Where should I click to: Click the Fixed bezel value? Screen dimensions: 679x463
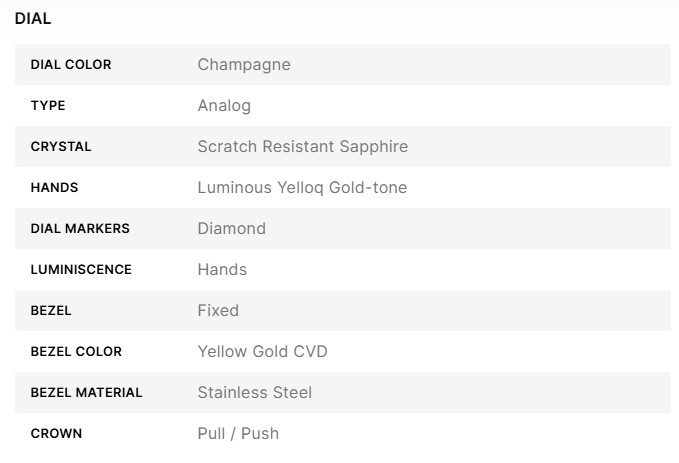(218, 311)
